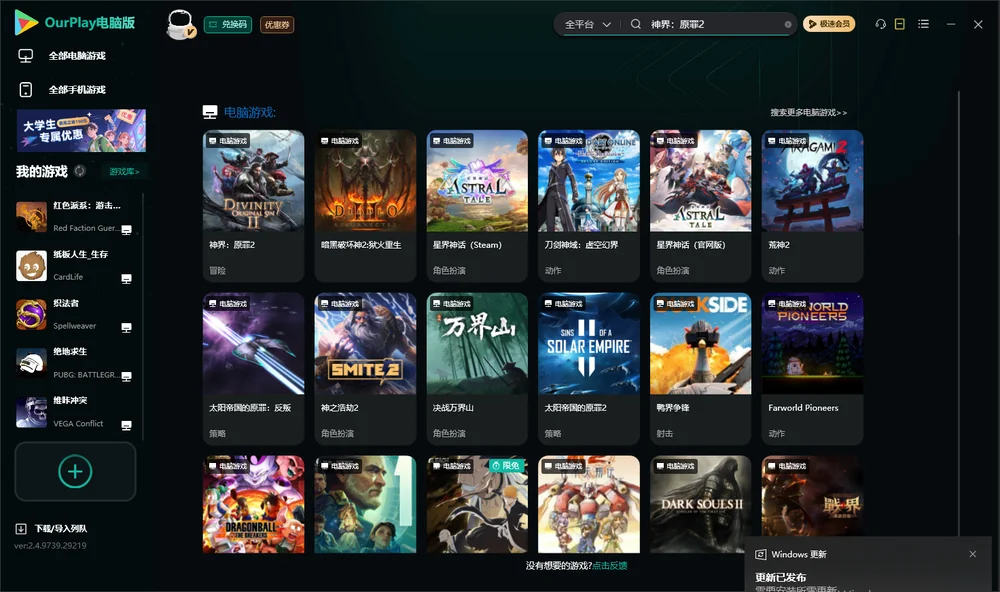Open 织法者 Spellweaver in my games
The width and height of the screenshot is (1000, 592).
pyautogui.click(x=75, y=314)
